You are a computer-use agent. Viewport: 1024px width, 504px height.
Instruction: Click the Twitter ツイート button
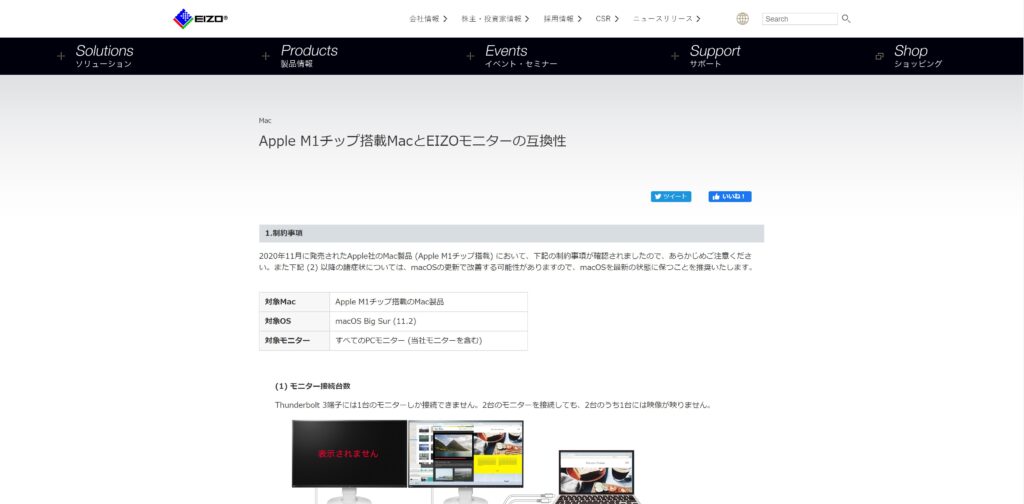click(671, 197)
